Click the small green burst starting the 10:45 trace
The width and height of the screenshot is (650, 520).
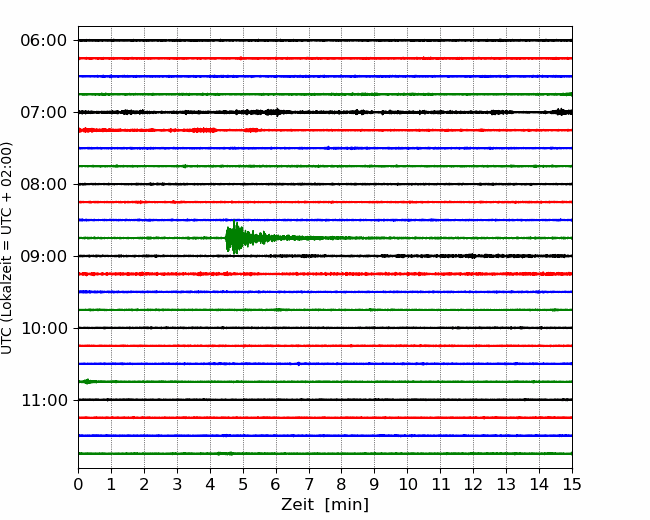click(87, 381)
